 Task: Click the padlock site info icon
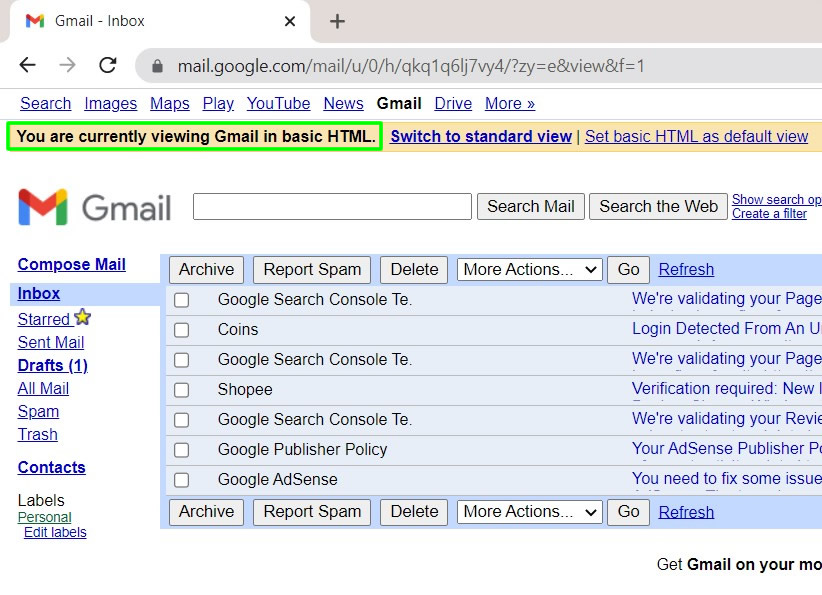coord(157,66)
